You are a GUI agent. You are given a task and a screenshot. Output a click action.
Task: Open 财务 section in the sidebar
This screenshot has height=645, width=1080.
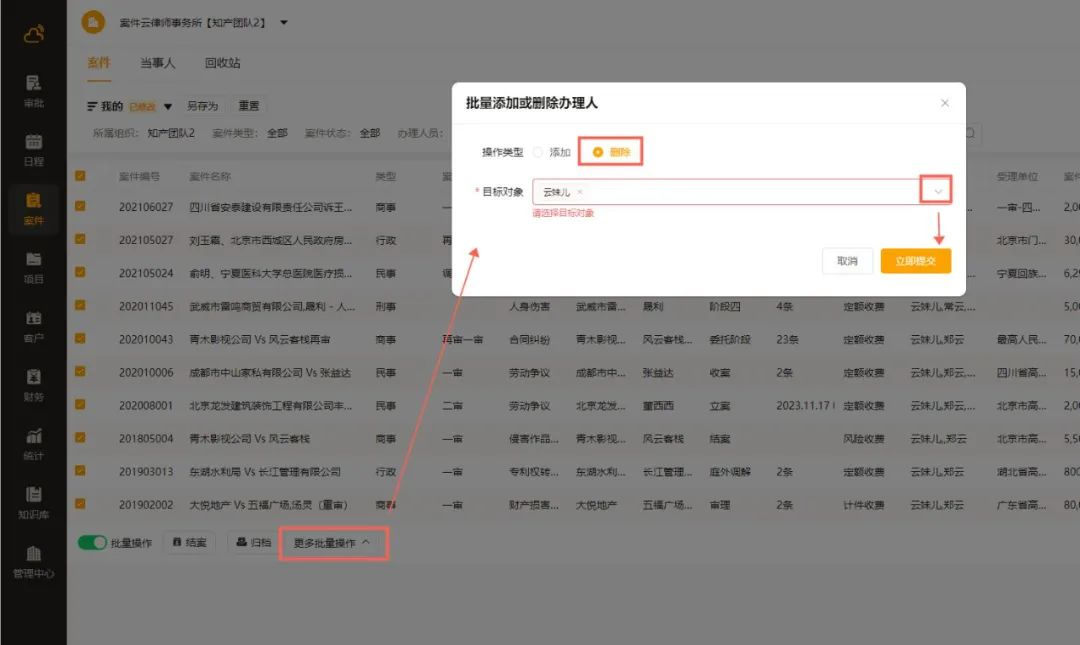33,384
